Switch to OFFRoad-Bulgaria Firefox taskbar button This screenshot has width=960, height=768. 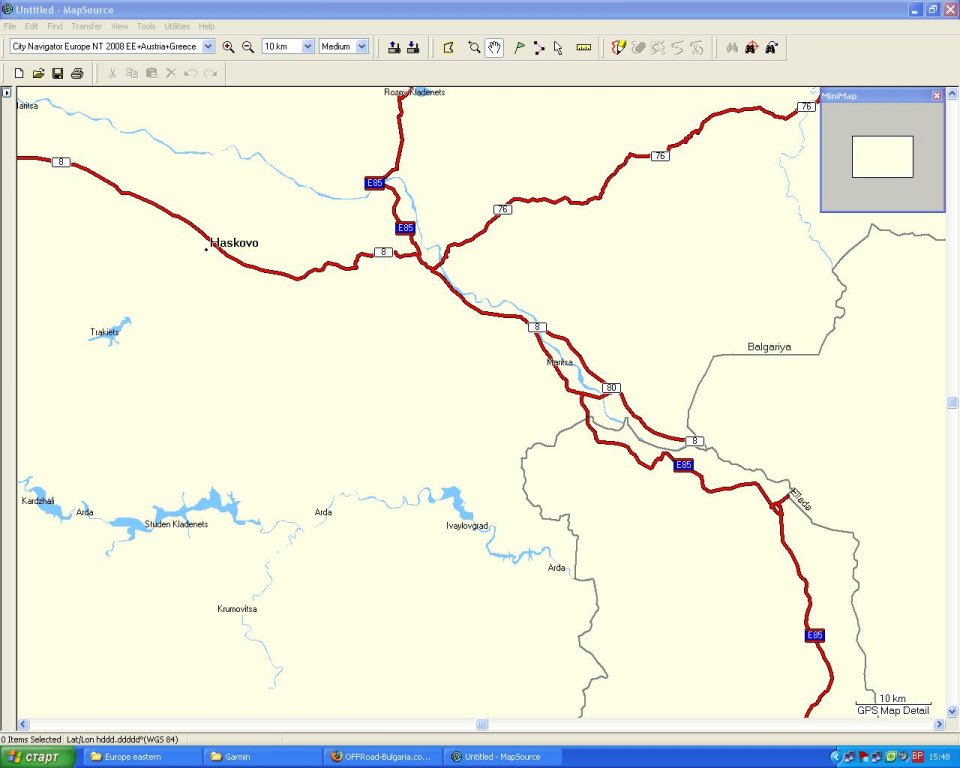(381, 757)
